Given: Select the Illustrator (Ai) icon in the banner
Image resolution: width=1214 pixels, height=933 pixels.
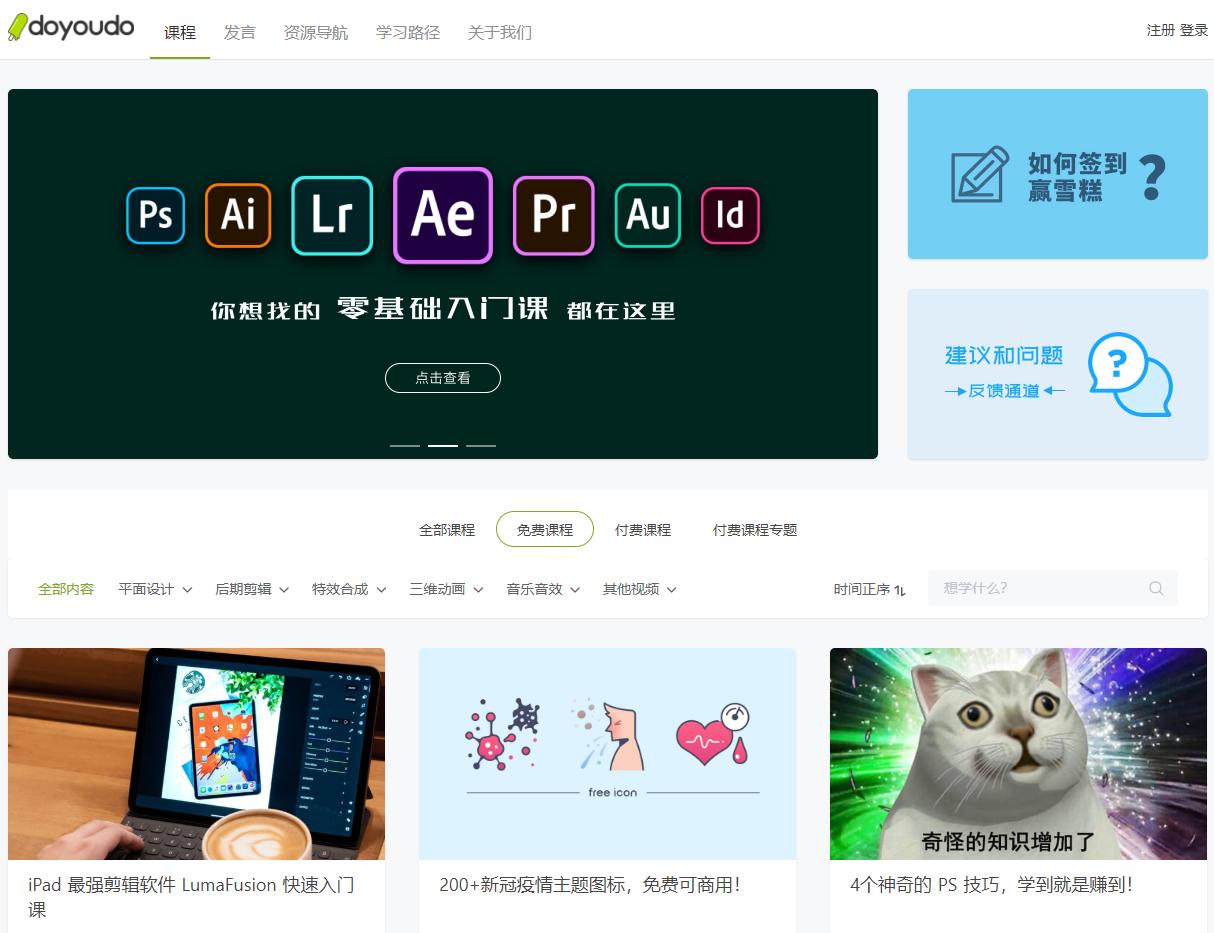Looking at the screenshot, I should click(237, 214).
